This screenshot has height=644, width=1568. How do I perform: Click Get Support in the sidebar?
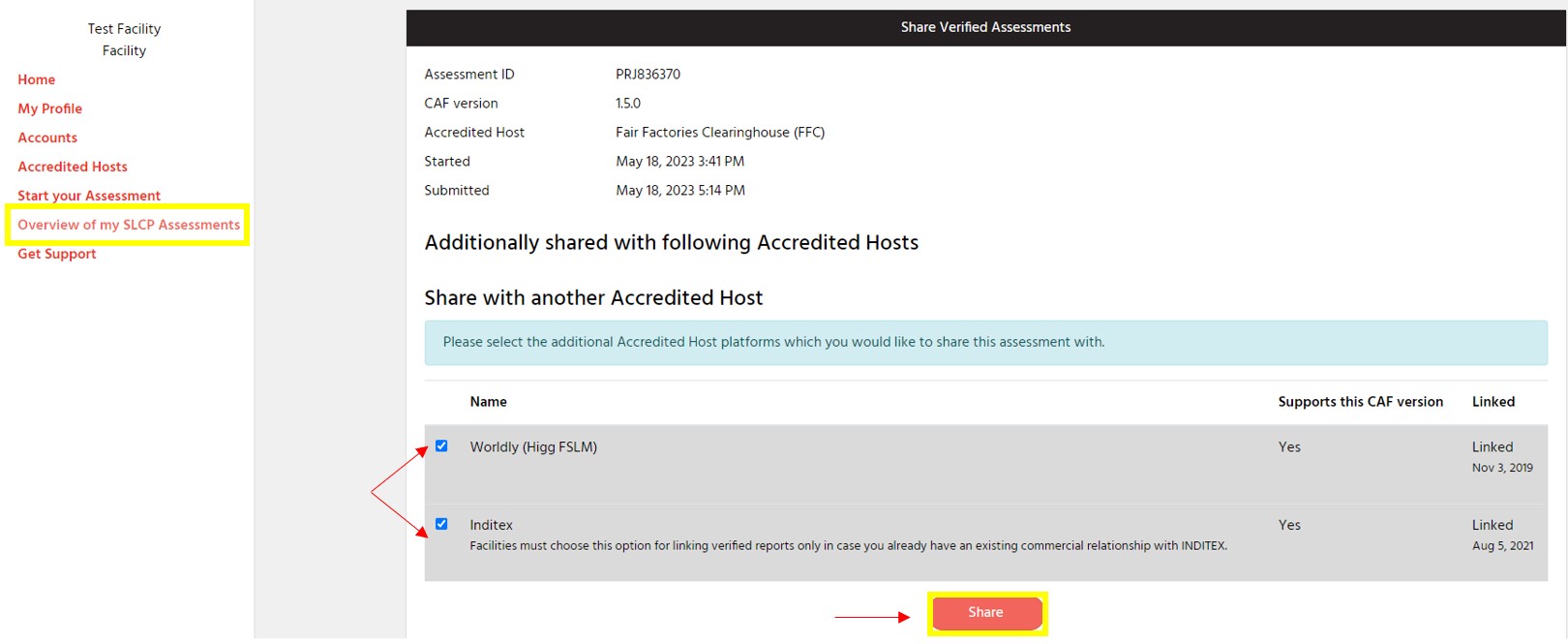coord(57,254)
